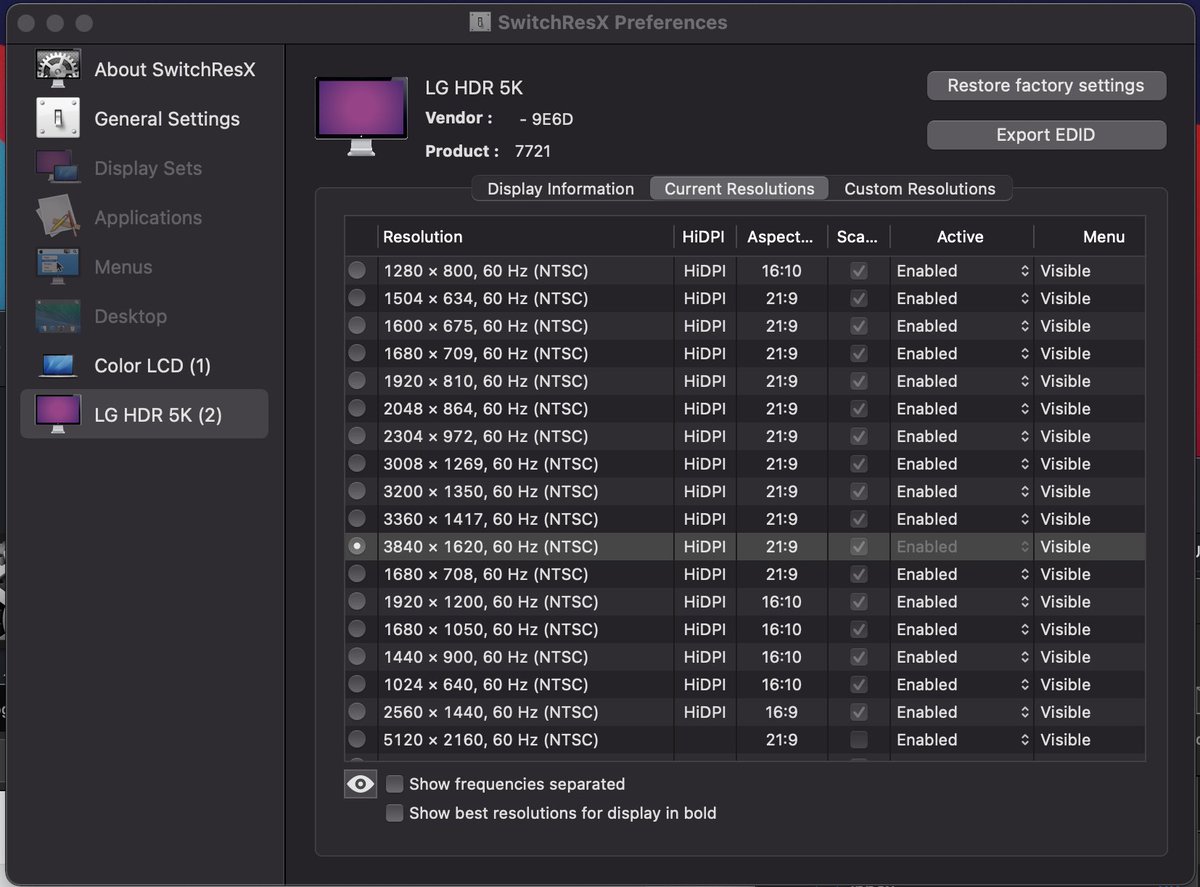The width and height of the screenshot is (1200, 887).
Task: Open General Settings sidebar label
Action: pyautogui.click(x=167, y=119)
